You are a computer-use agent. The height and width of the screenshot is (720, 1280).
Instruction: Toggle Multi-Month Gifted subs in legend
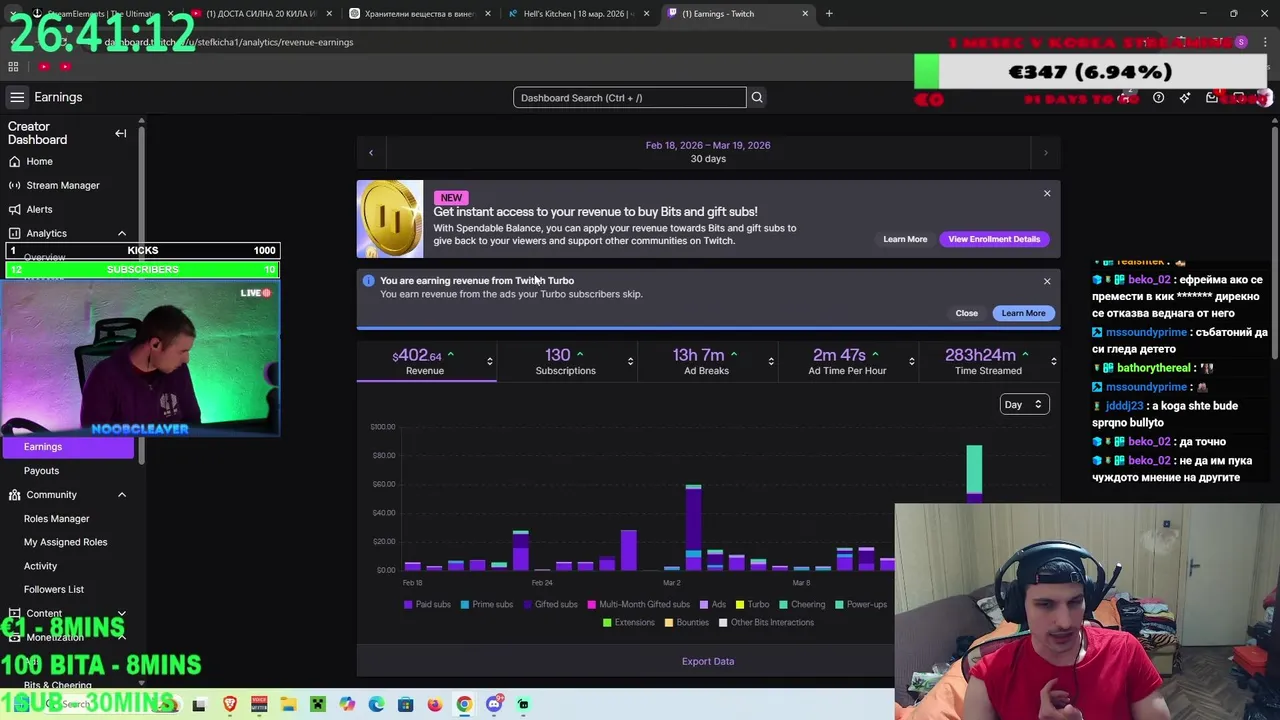pos(639,604)
